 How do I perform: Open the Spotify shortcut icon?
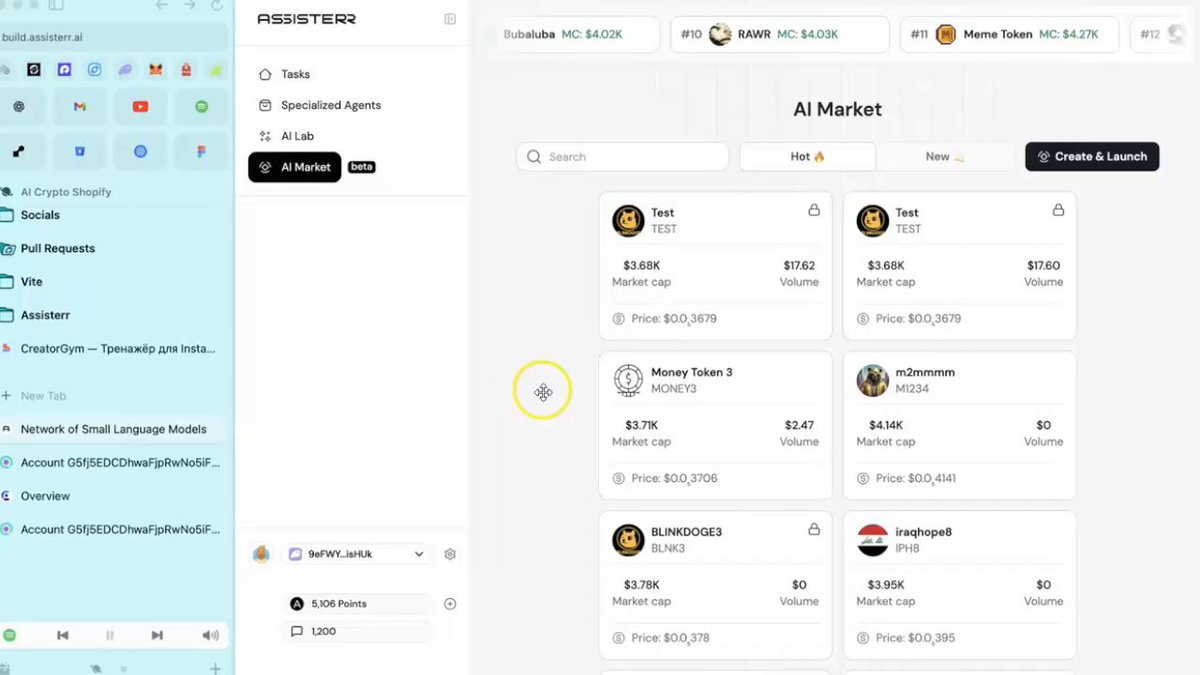coord(201,107)
